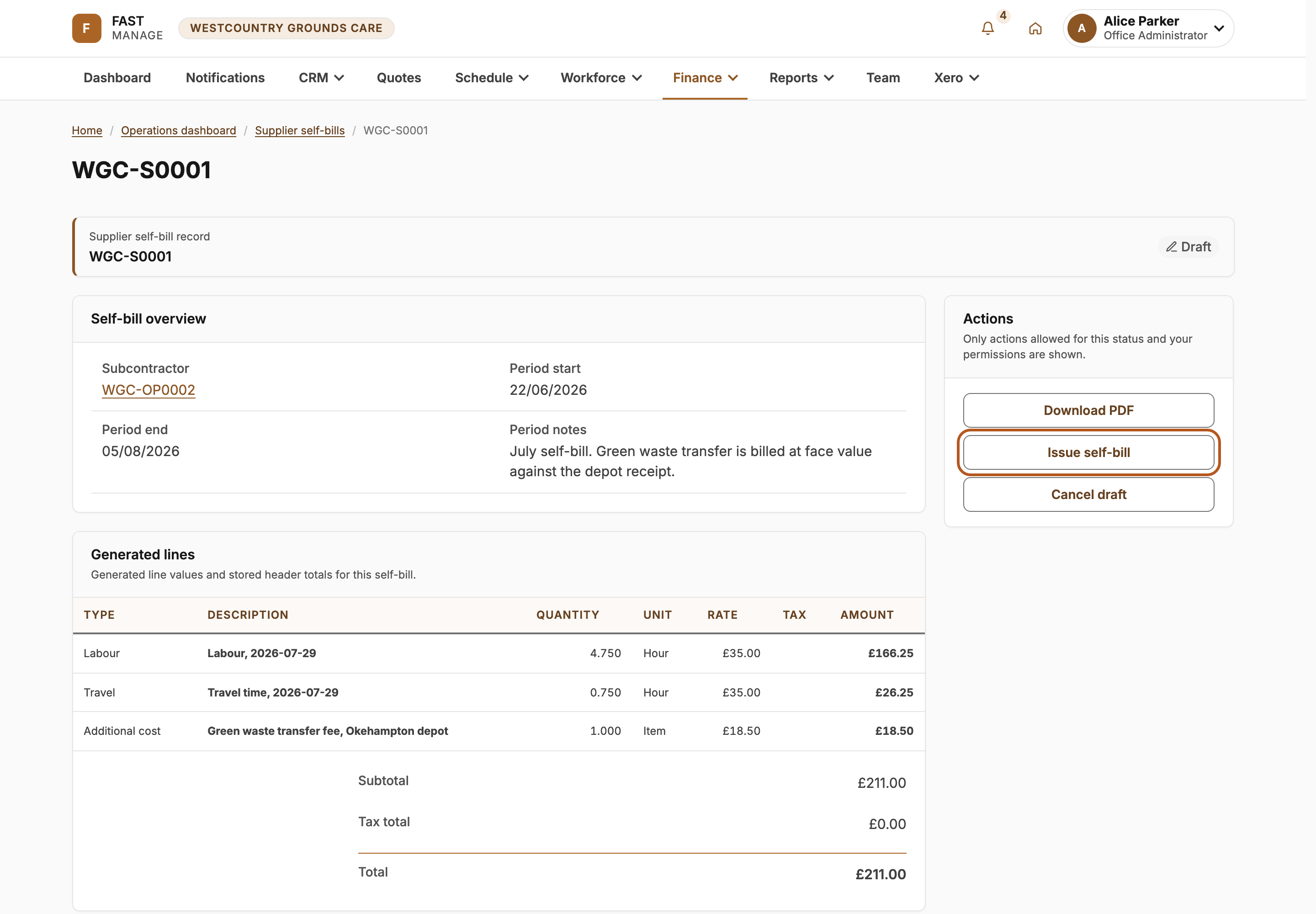Follow the Home breadcrumb link
This screenshot has height=914, width=1316.
click(87, 131)
